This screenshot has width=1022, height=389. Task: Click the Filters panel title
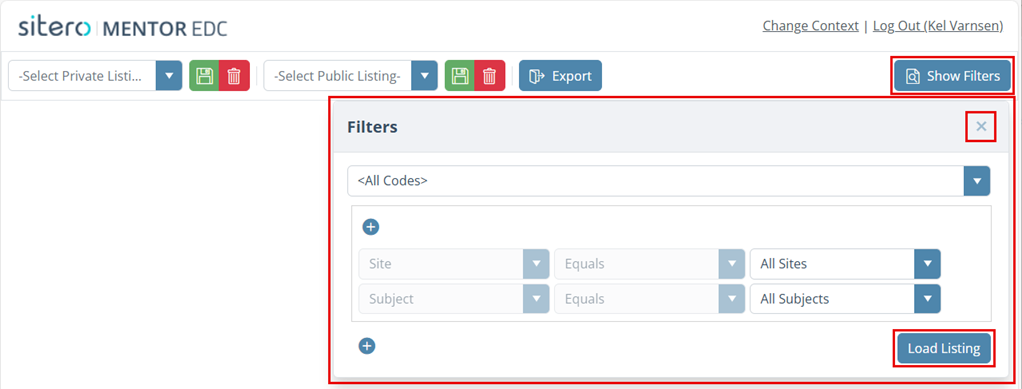click(x=372, y=127)
